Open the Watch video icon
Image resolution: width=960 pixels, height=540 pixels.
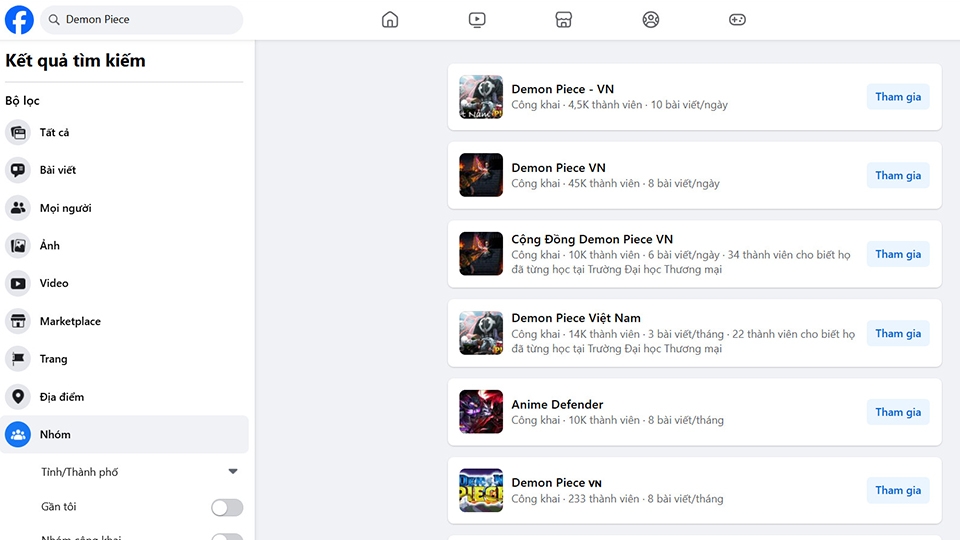pos(477,20)
